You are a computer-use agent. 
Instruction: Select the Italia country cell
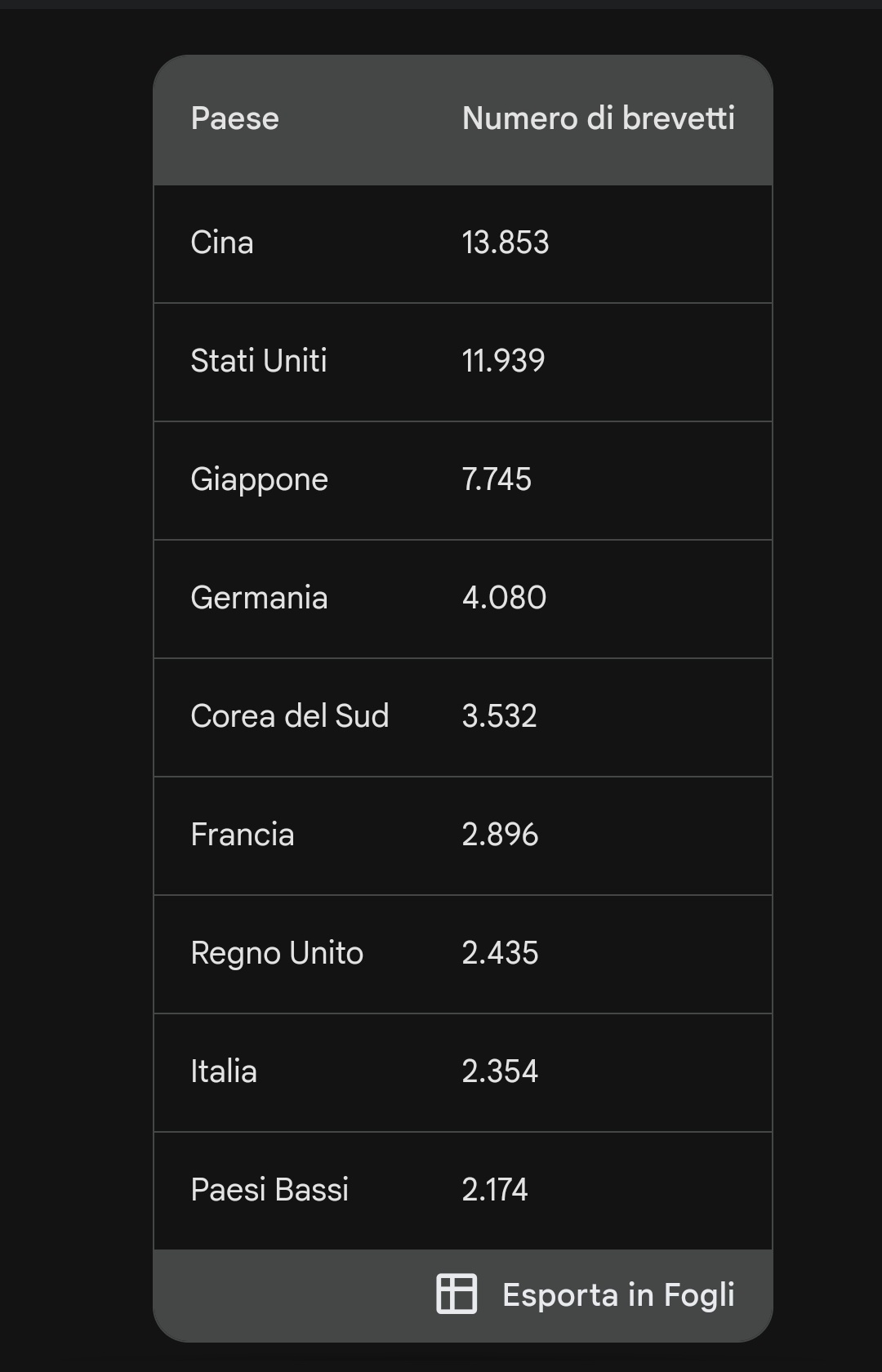tap(224, 1071)
